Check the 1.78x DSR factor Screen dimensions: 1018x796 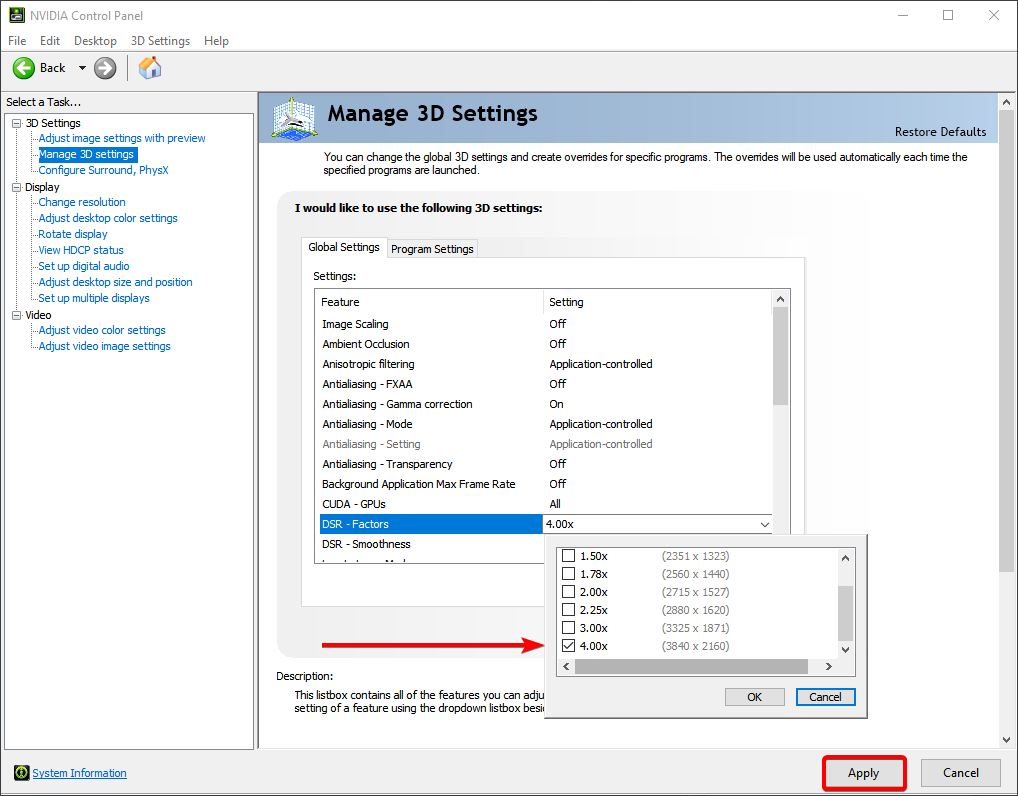pyautogui.click(x=568, y=574)
